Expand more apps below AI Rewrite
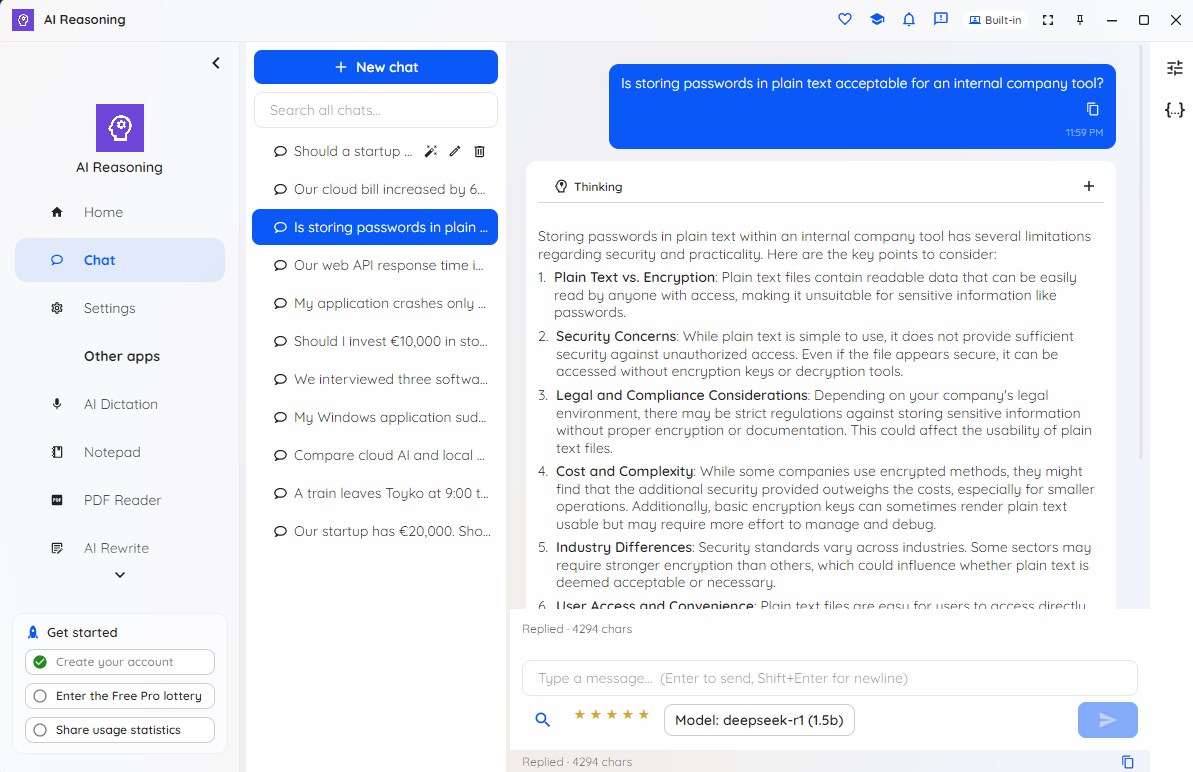1193x772 pixels. (x=119, y=575)
